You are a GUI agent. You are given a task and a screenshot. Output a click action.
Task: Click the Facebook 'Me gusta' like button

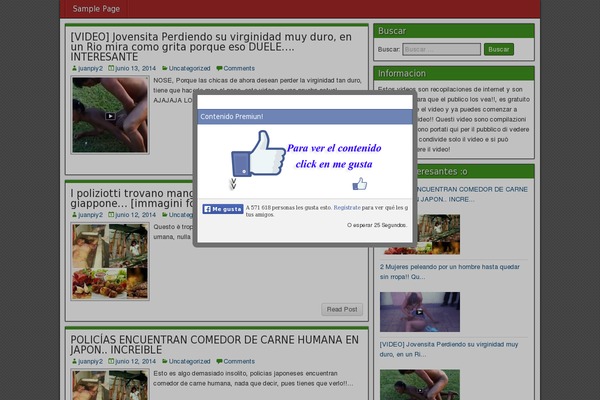click(223, 209)
